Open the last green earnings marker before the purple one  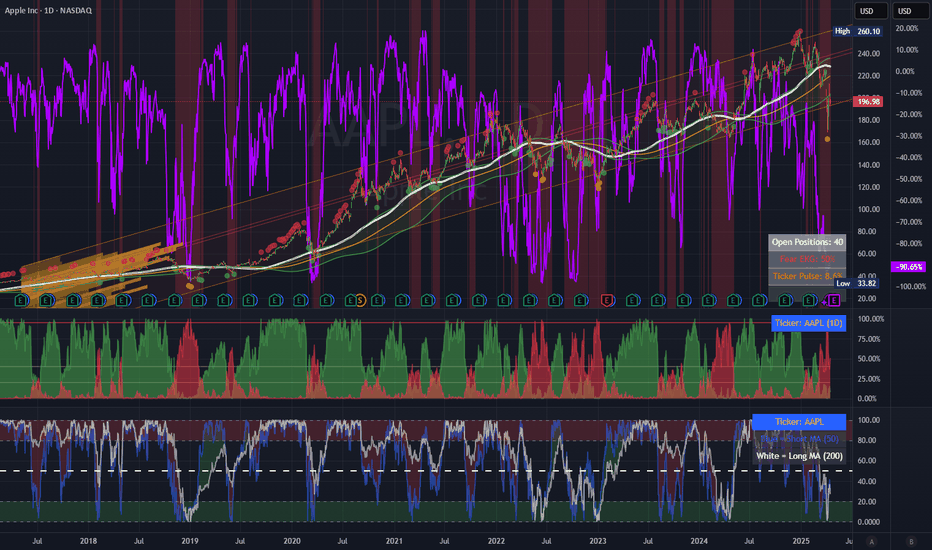[x=809, y=300]
